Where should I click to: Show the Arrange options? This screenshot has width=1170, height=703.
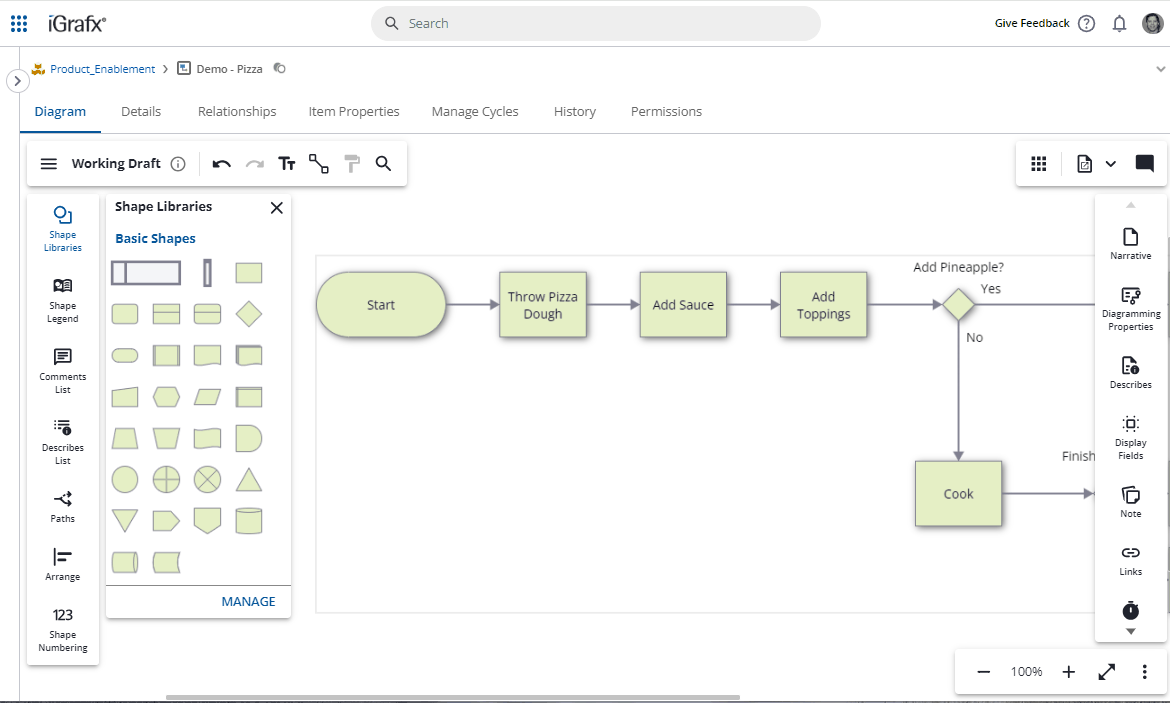[63, 564]
